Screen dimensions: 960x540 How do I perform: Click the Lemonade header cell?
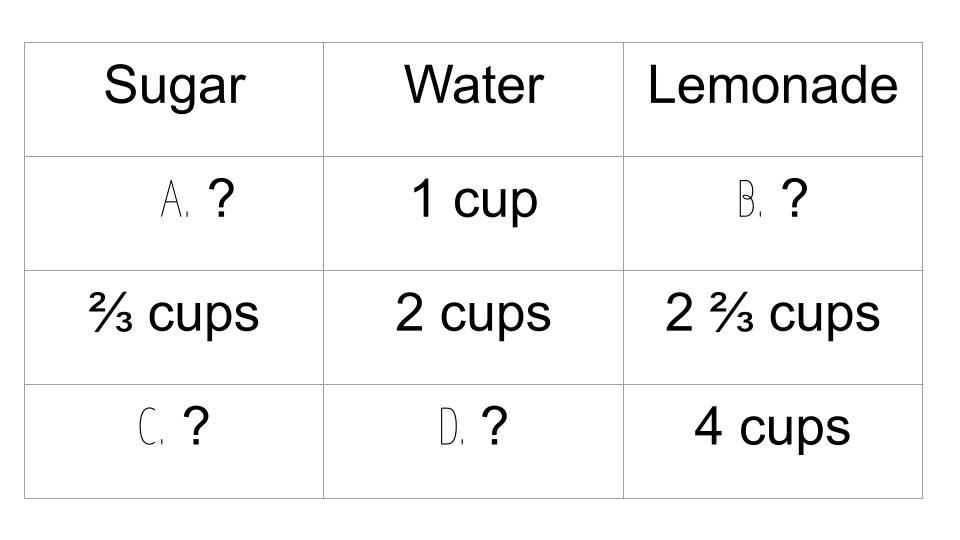click(x=773, y=99)
